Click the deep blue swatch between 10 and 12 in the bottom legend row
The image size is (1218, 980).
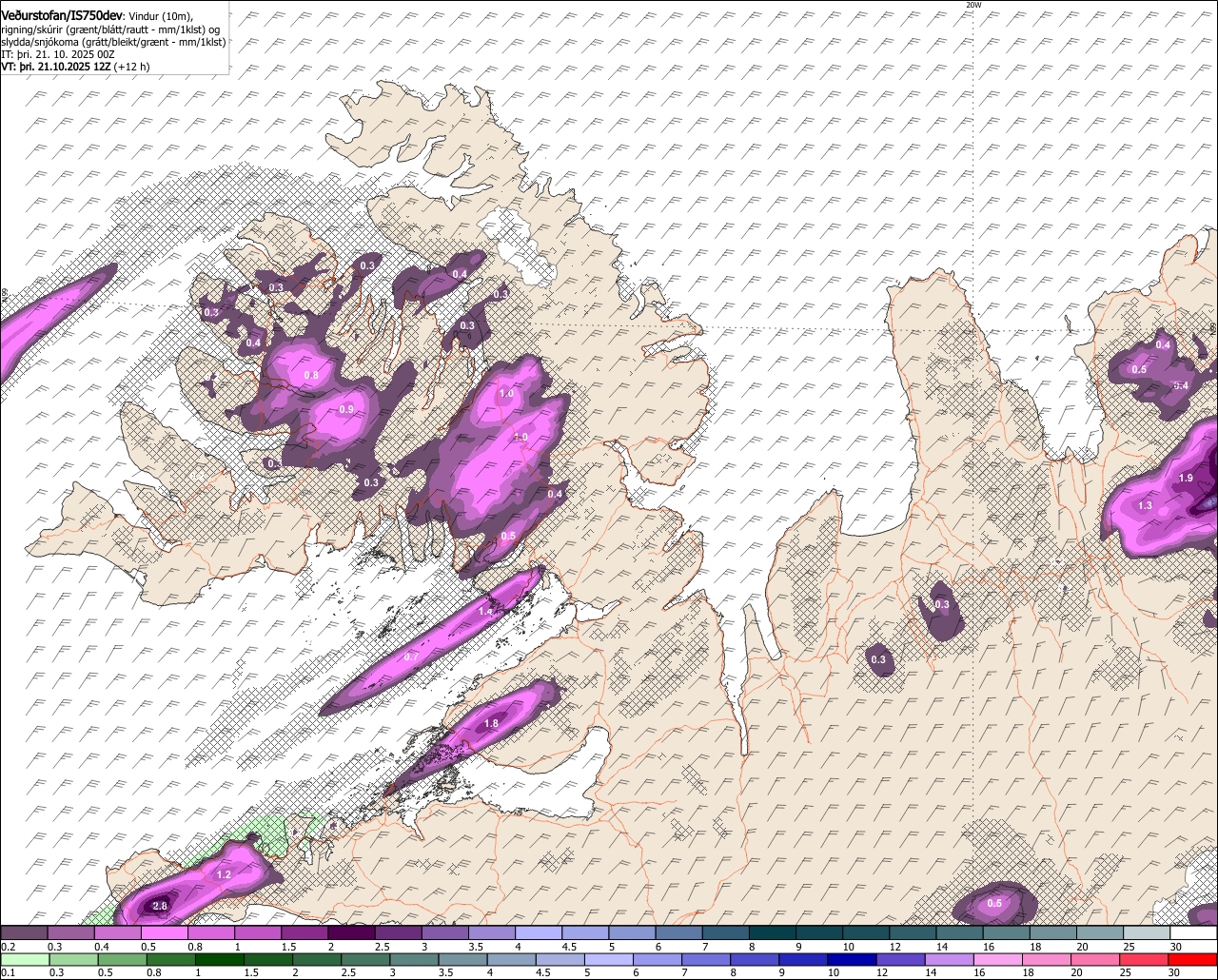854,959
